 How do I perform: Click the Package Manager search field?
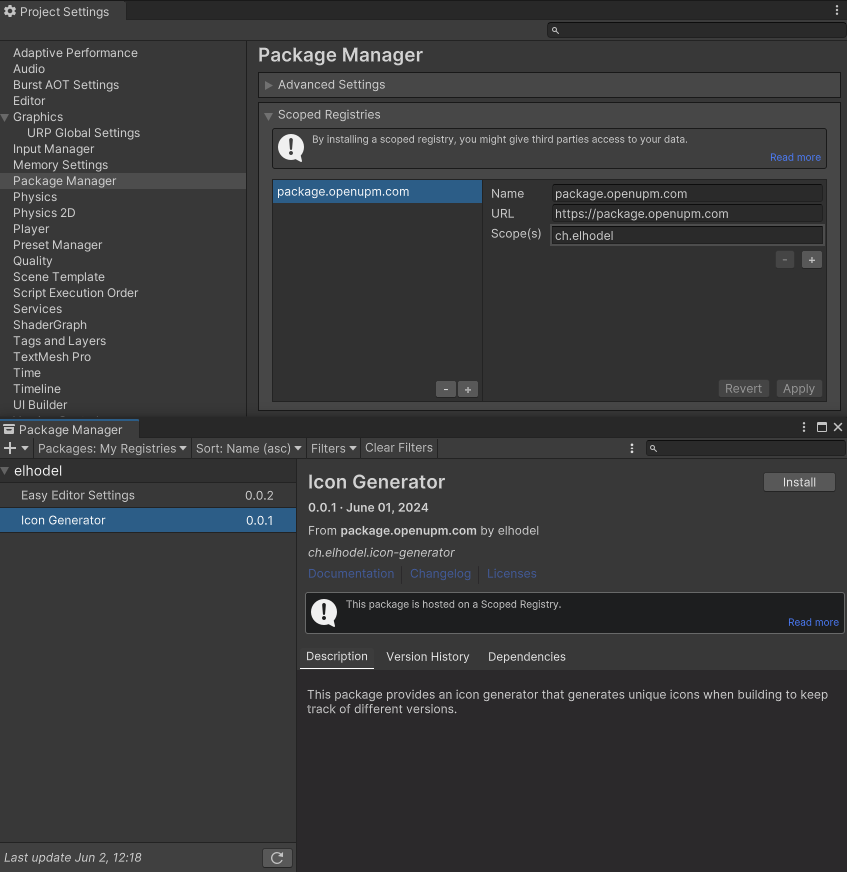pos(745,448)
